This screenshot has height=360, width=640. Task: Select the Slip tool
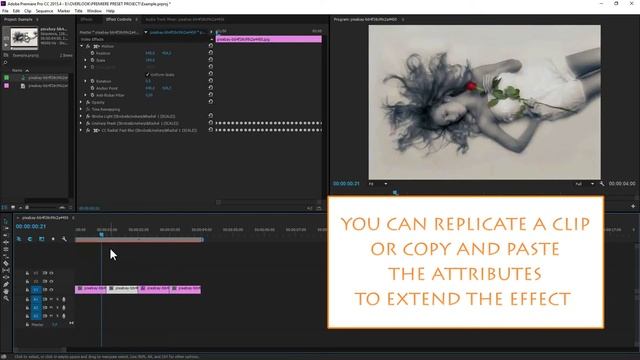[x=6, y=270]
